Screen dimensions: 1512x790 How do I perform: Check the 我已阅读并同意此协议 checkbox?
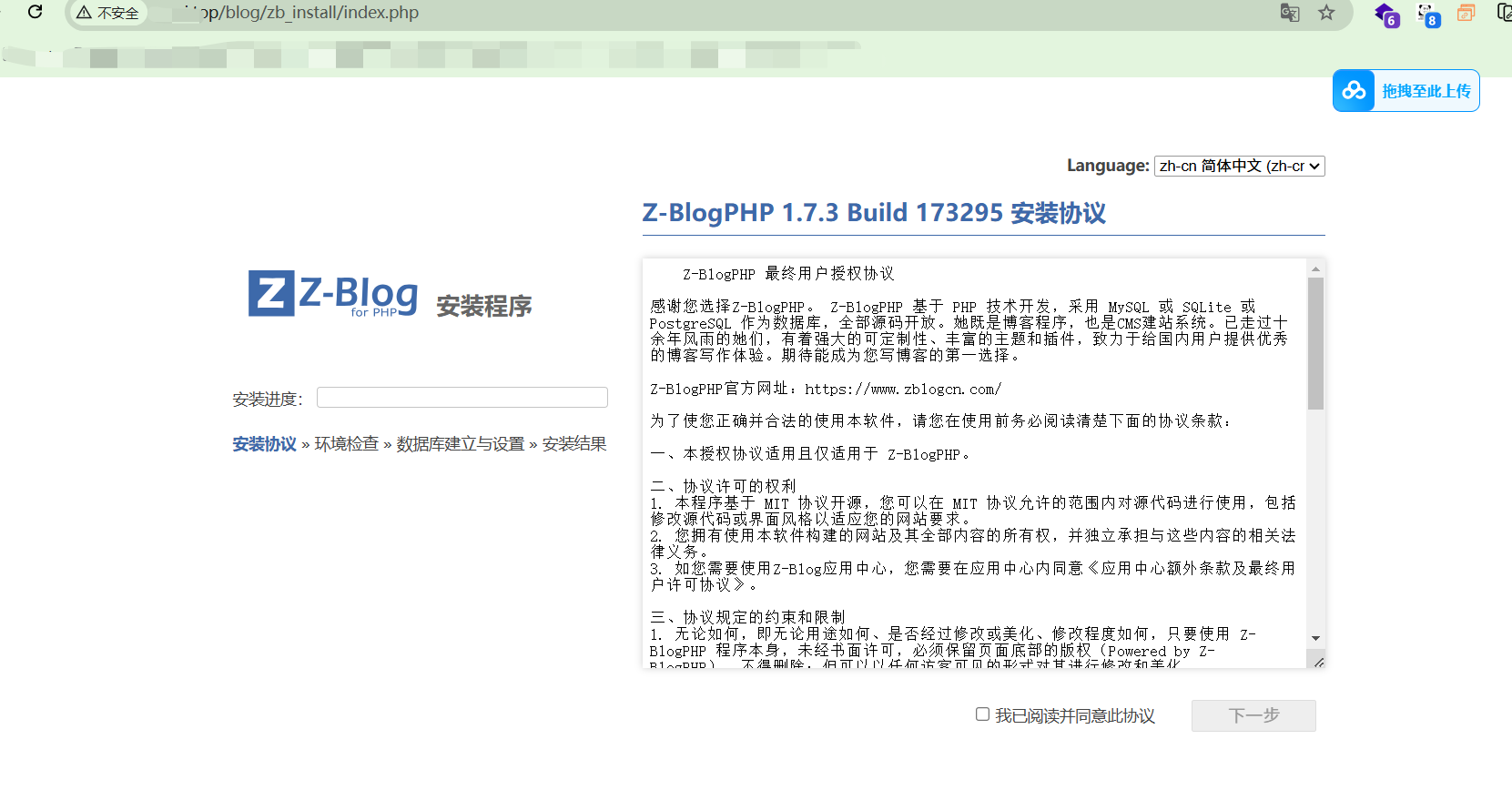tap(982, 714)
